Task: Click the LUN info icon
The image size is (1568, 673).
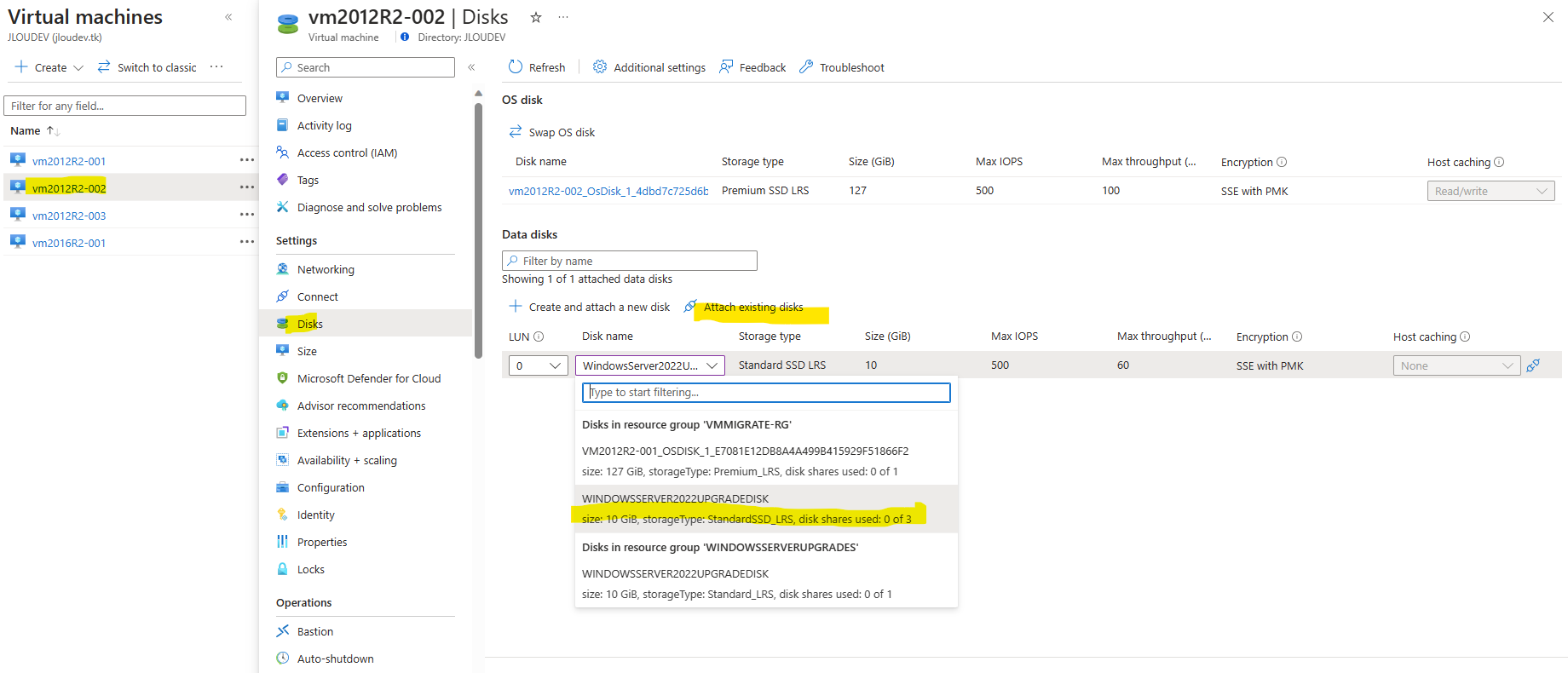Action: pos(539,336)
